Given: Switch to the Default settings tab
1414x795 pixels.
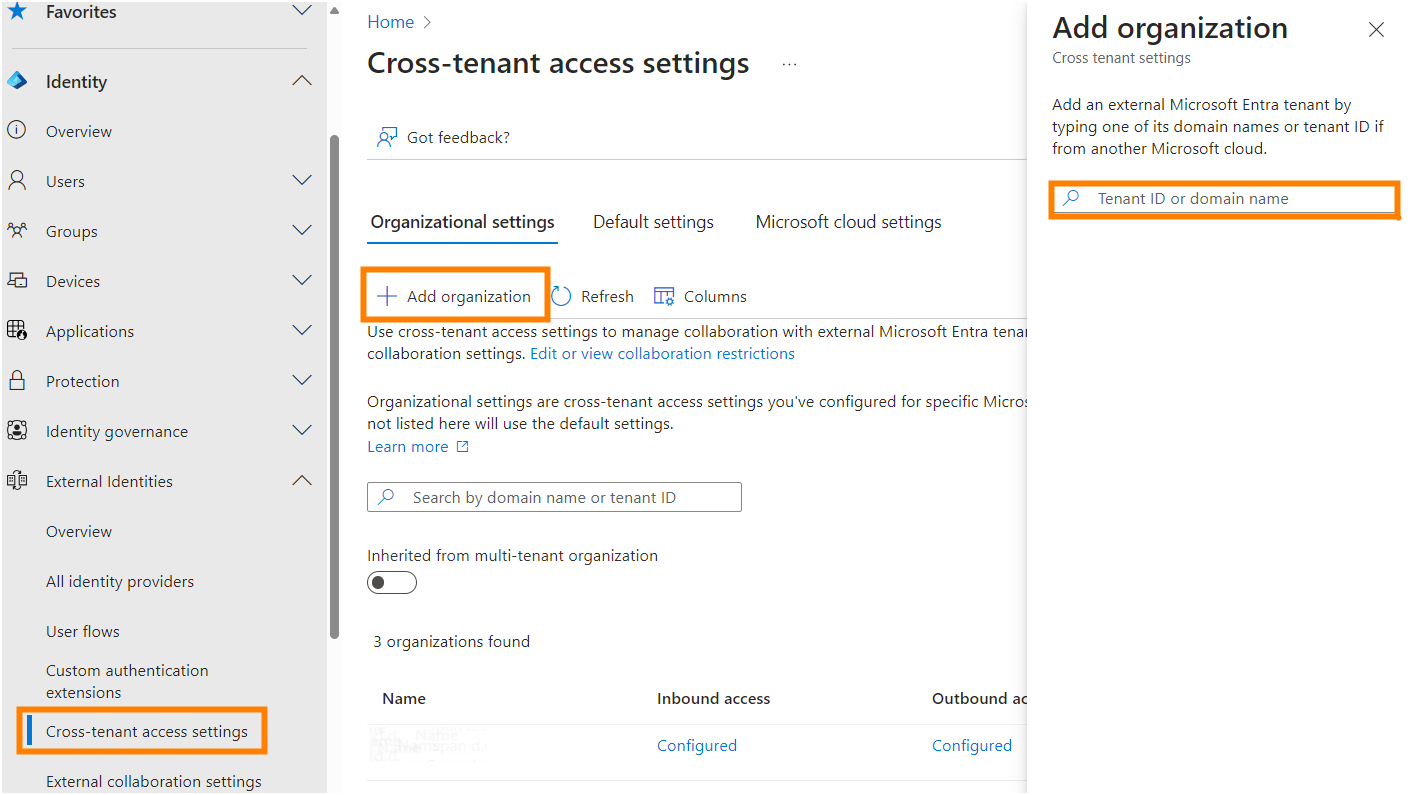Looking at the screenshot, I should 653,221.
